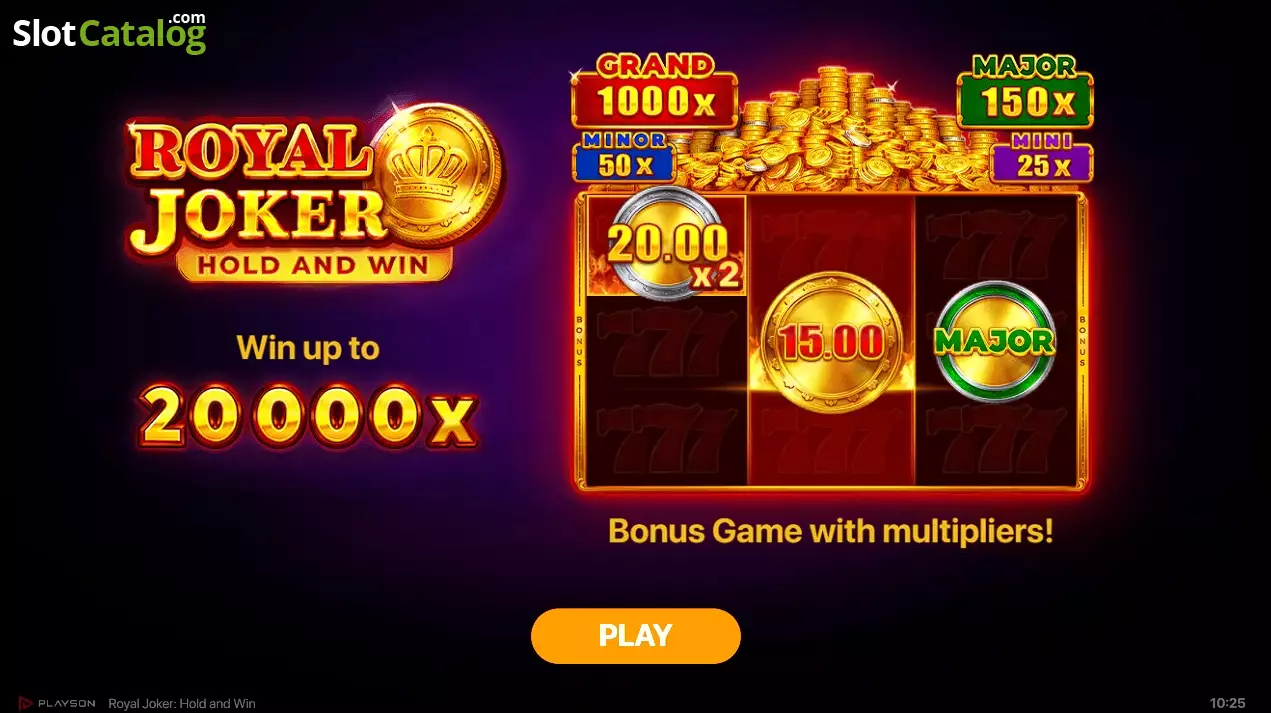The width and height of the screenshot is (1271, 713).
Task: Click the 20000x win amount text
Action: pyautogui.click(x=308, y=415)
